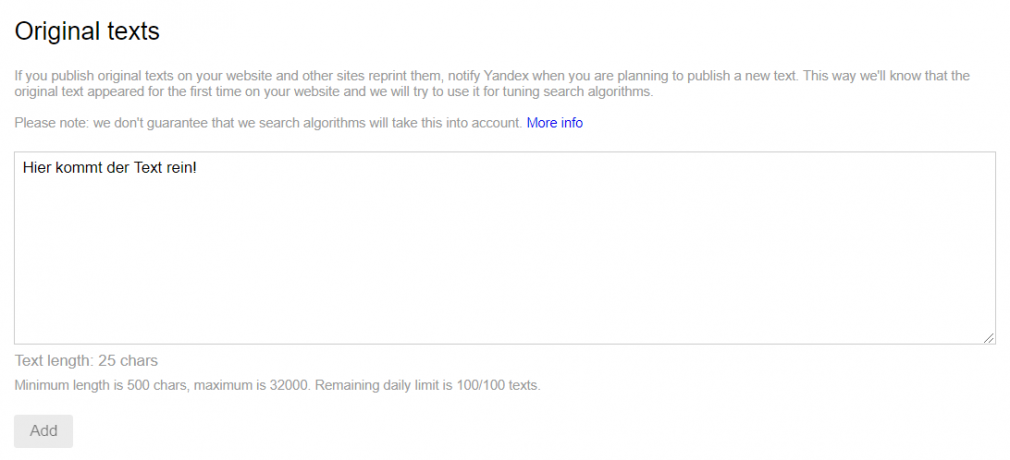Click the disabled Add button
The height and width of the screenshot is (460, 1010).
click(44, 431)
